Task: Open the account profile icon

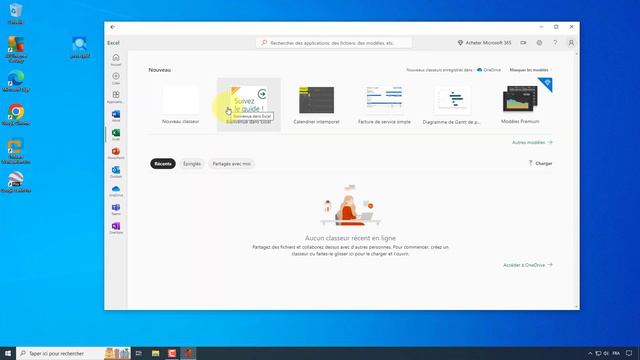Action: pyautogui.click(x=571, y=42)
